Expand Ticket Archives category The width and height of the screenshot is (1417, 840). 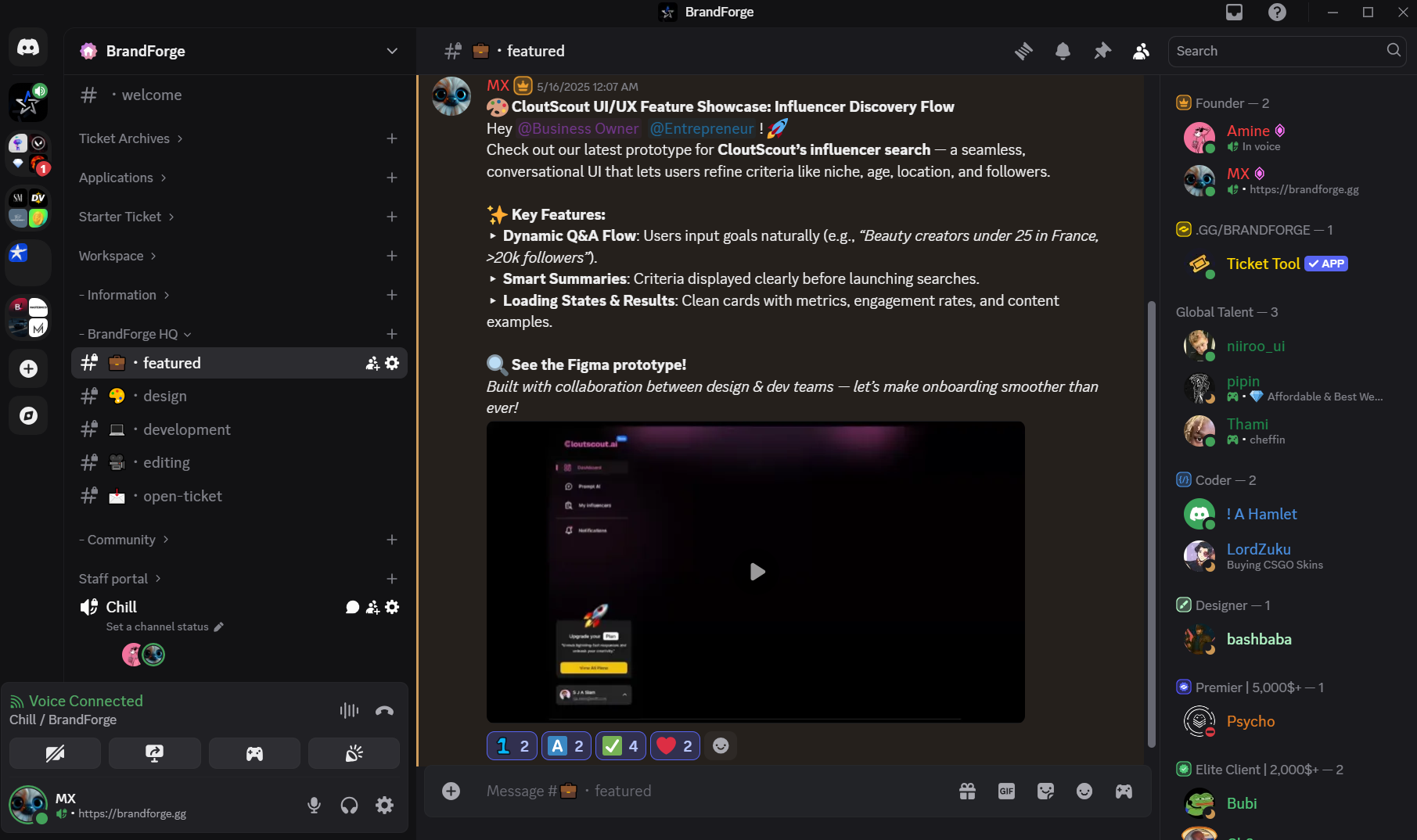coord(131,138)
